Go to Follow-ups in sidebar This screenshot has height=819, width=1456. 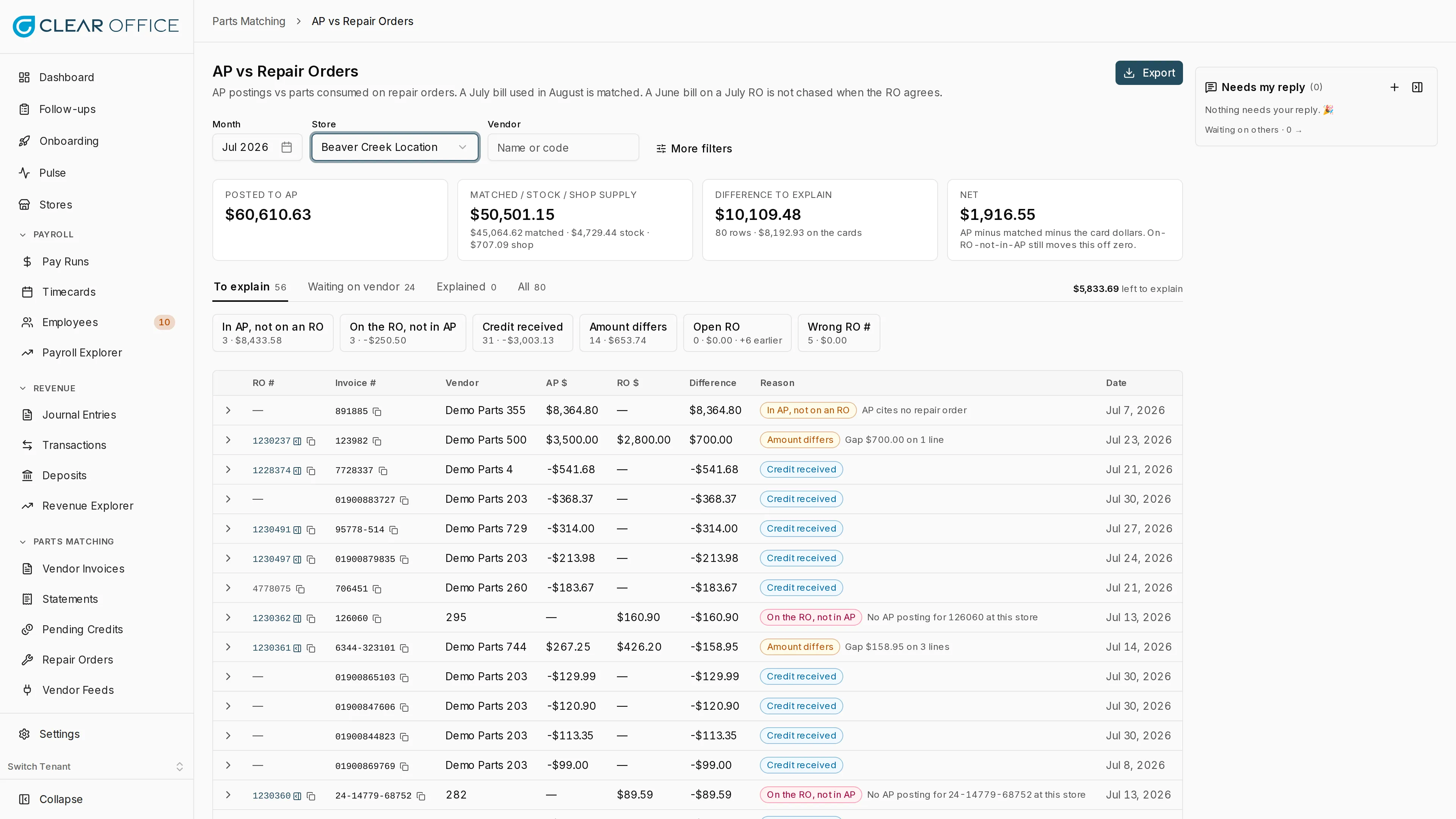coord(97,109)
